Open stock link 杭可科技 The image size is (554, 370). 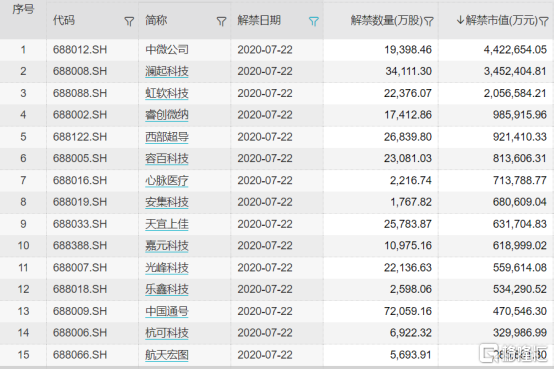(x=167, y=333)
